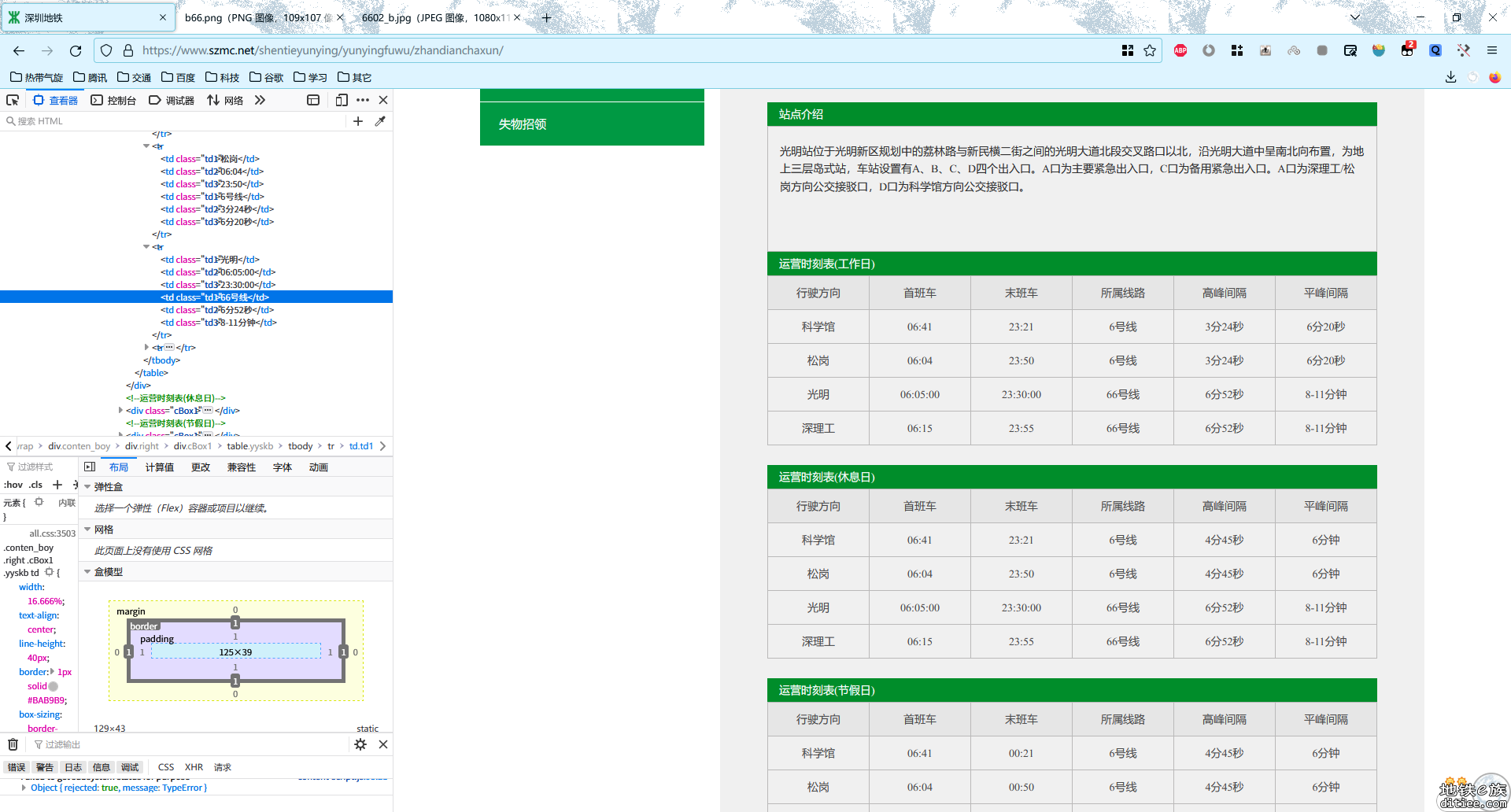Viewport: 1511px width, 812px height.
Task: Click the 过滤输出 console filter field
Action: pyautogui.click(x=189, y=744)
